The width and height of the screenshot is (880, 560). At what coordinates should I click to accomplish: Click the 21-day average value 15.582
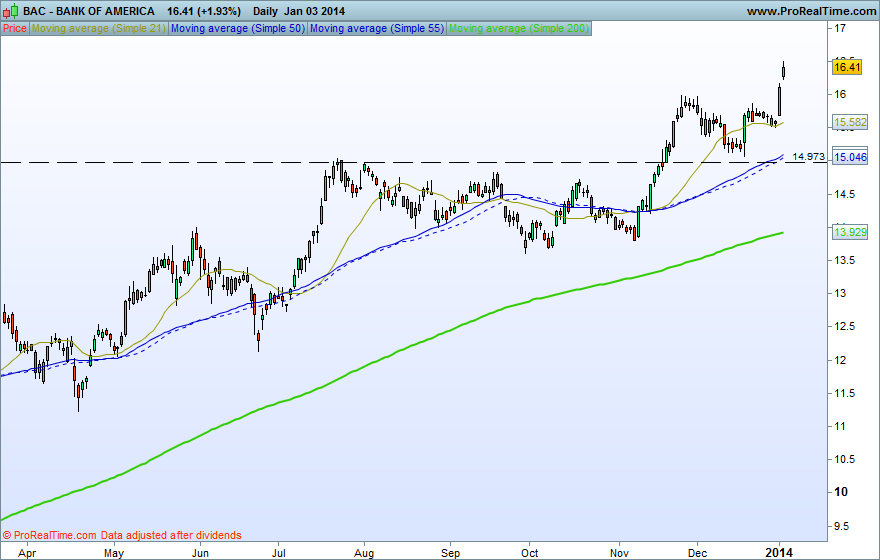[x=850, y=122]
